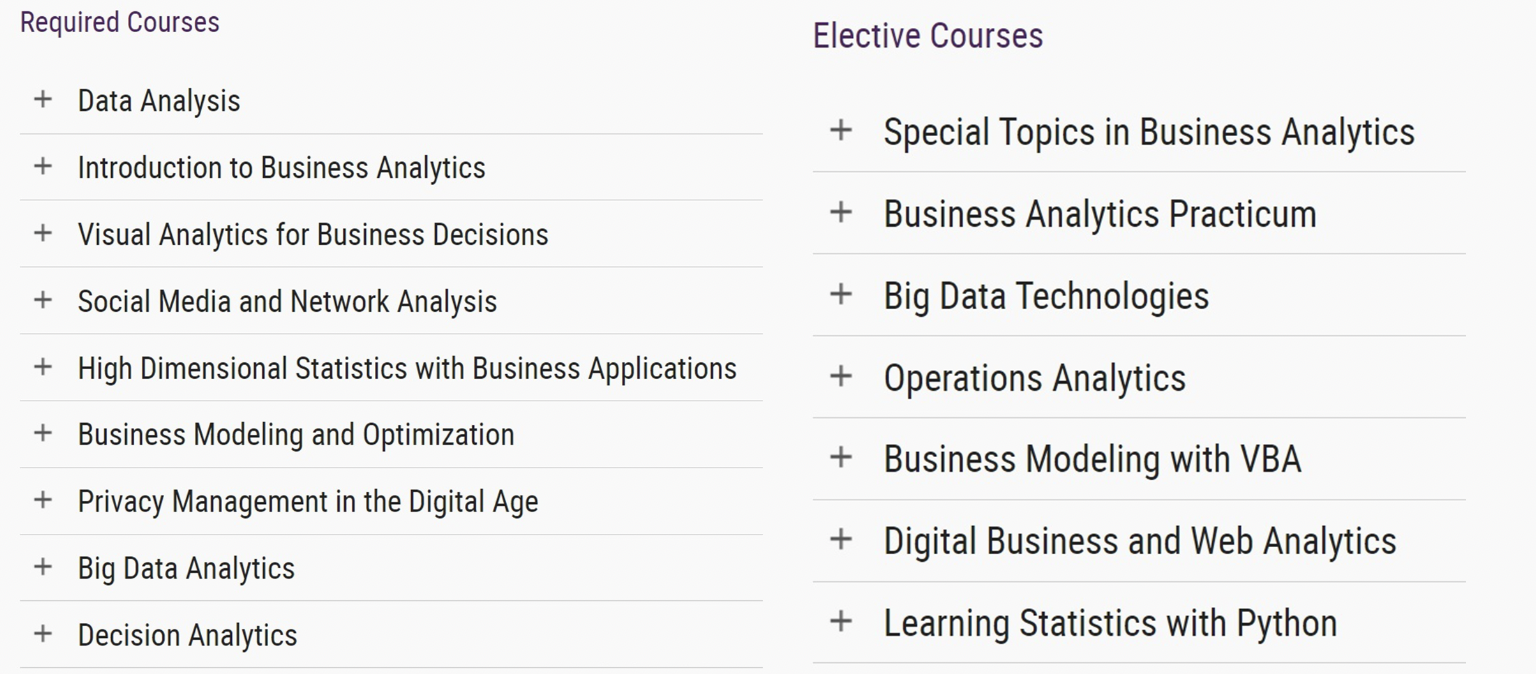Viewport: 1536px width, 674px height.
Task: Expand Social Media and Network Analysis course
Action: [x=391, y=301]
